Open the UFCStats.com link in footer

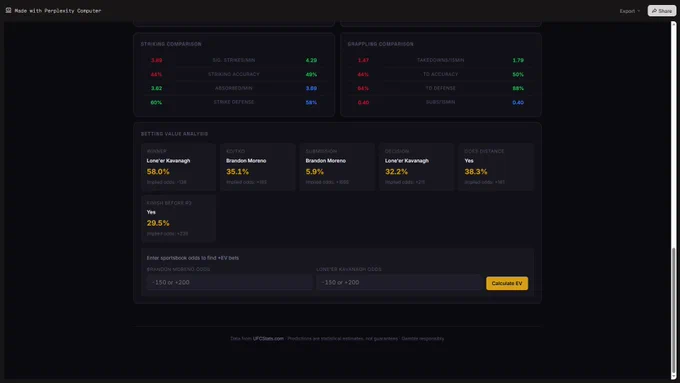tap(268, 338)
